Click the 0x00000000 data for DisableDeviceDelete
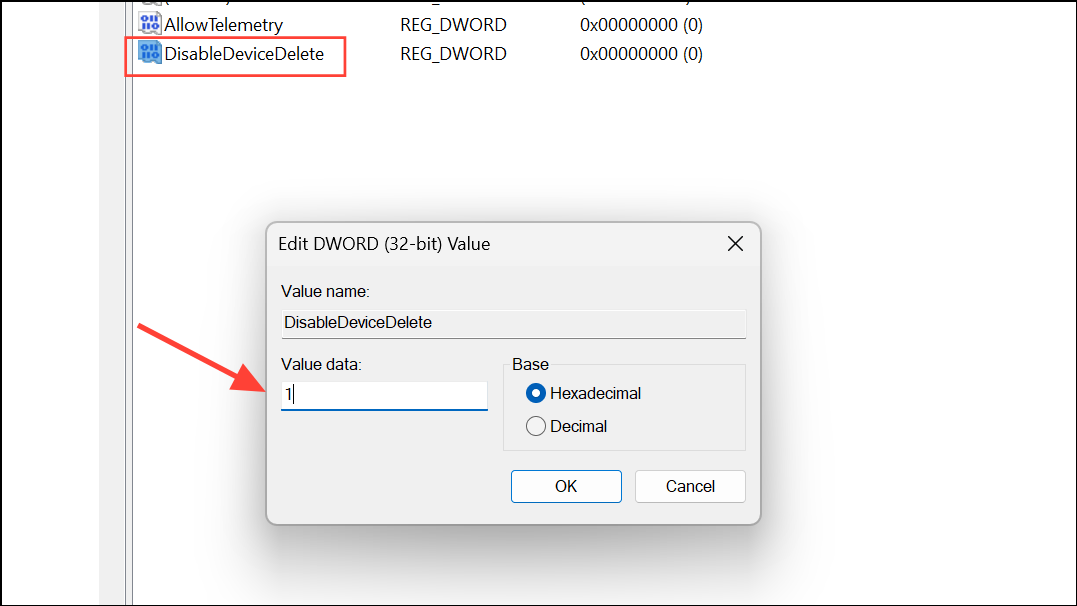Screen dimensions: 1077x606 click(x=641, y=53)
